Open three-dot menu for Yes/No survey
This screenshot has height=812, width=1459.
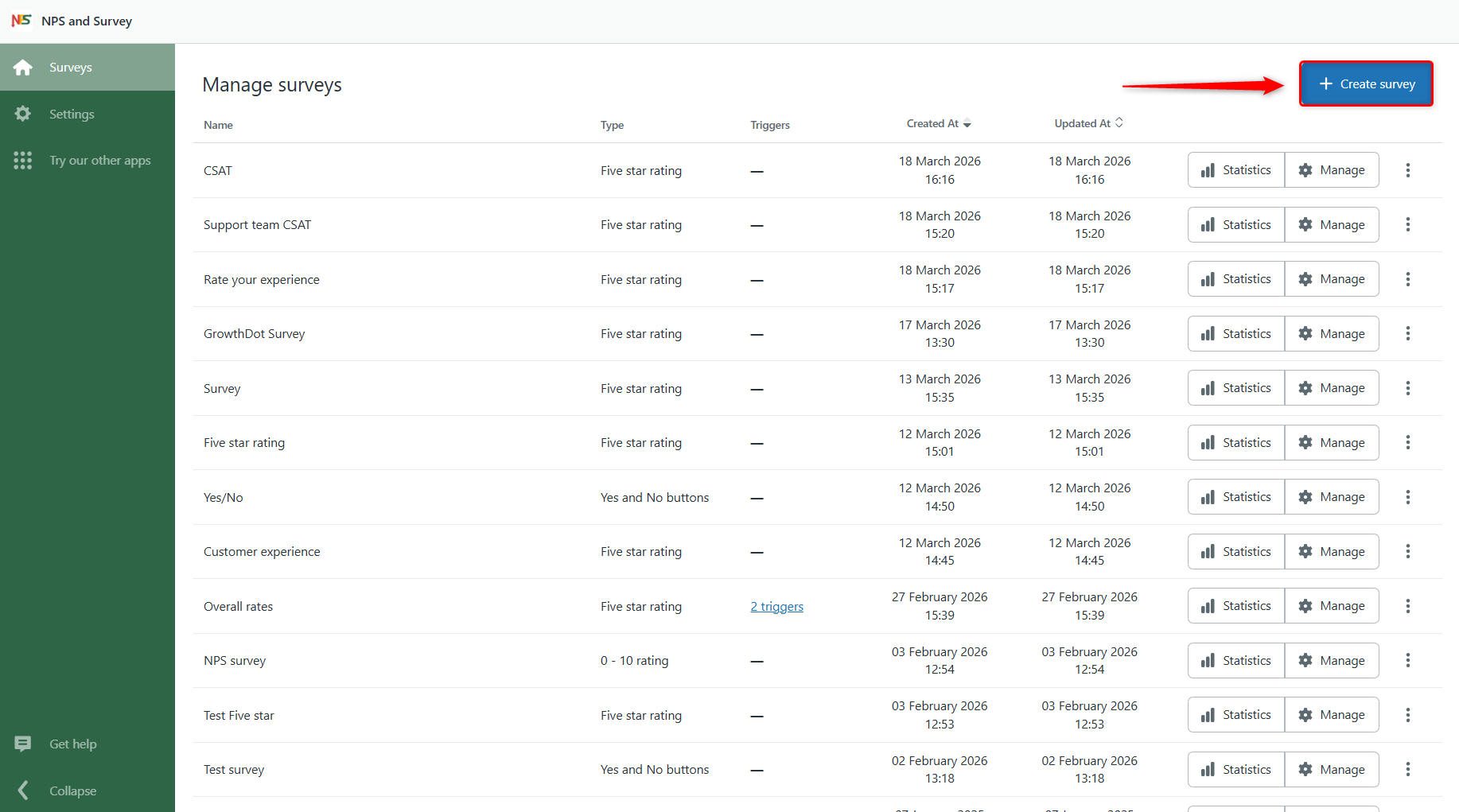[1407, 497]
